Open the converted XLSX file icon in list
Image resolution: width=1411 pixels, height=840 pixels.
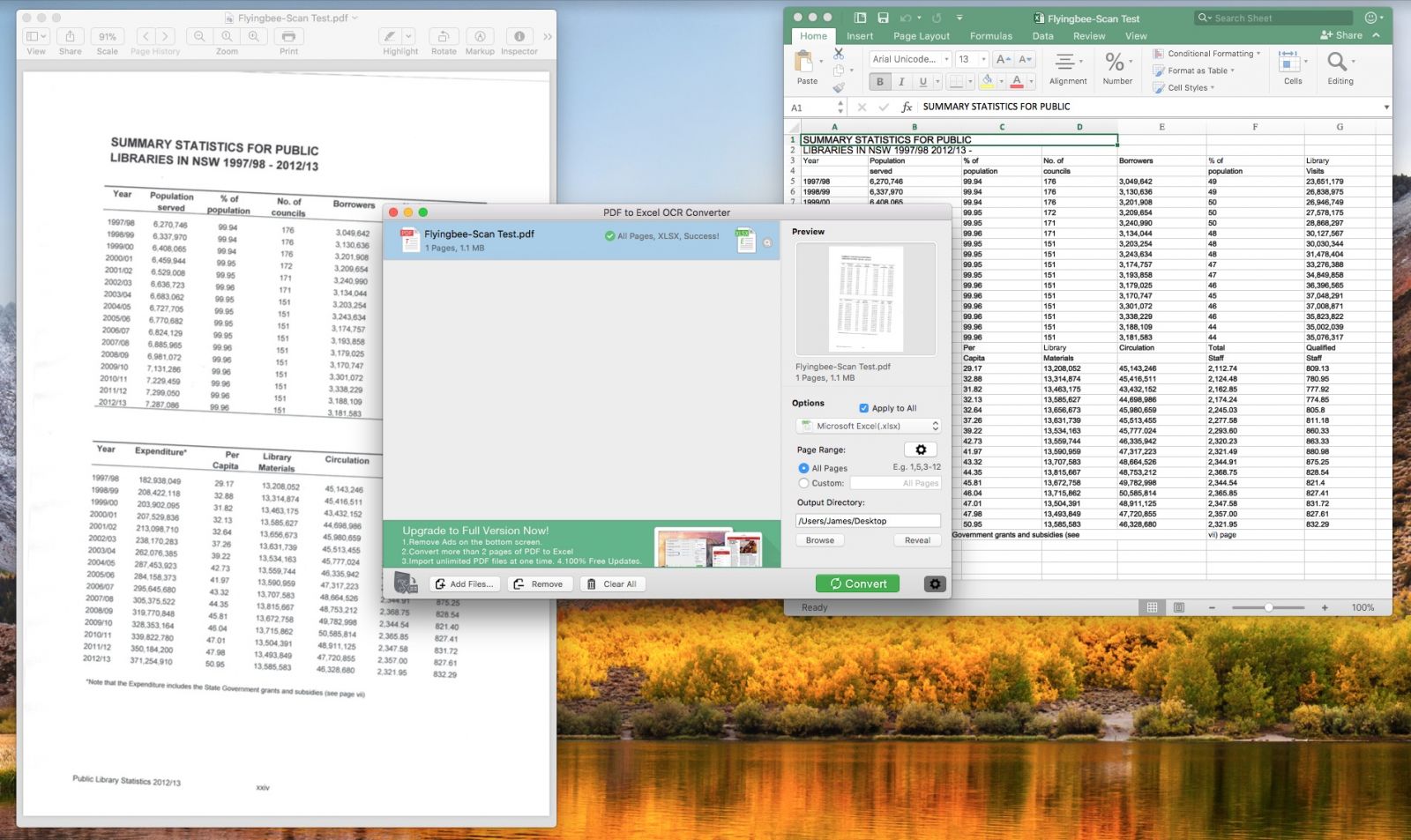pyautogui.click(x=746, y=241)
